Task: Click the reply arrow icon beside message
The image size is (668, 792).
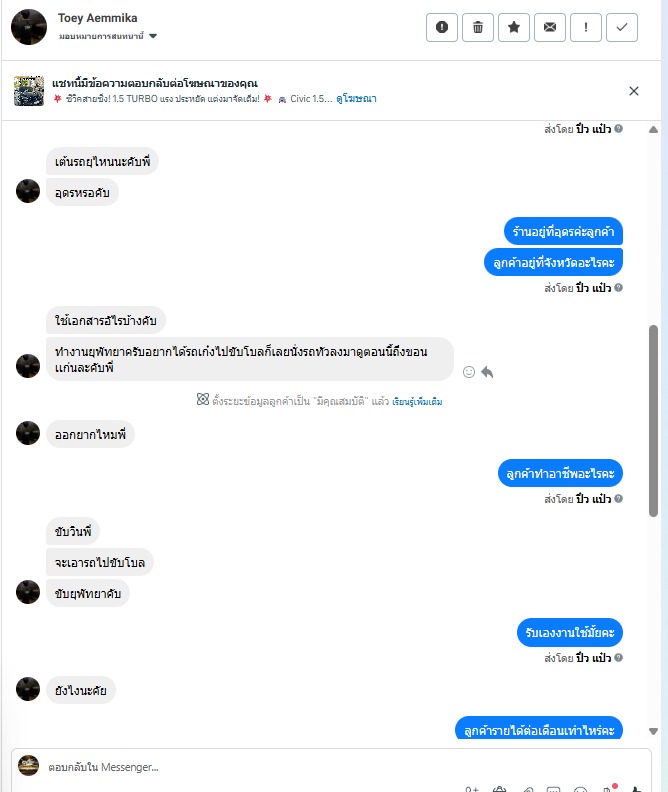Action: point(487,372)
